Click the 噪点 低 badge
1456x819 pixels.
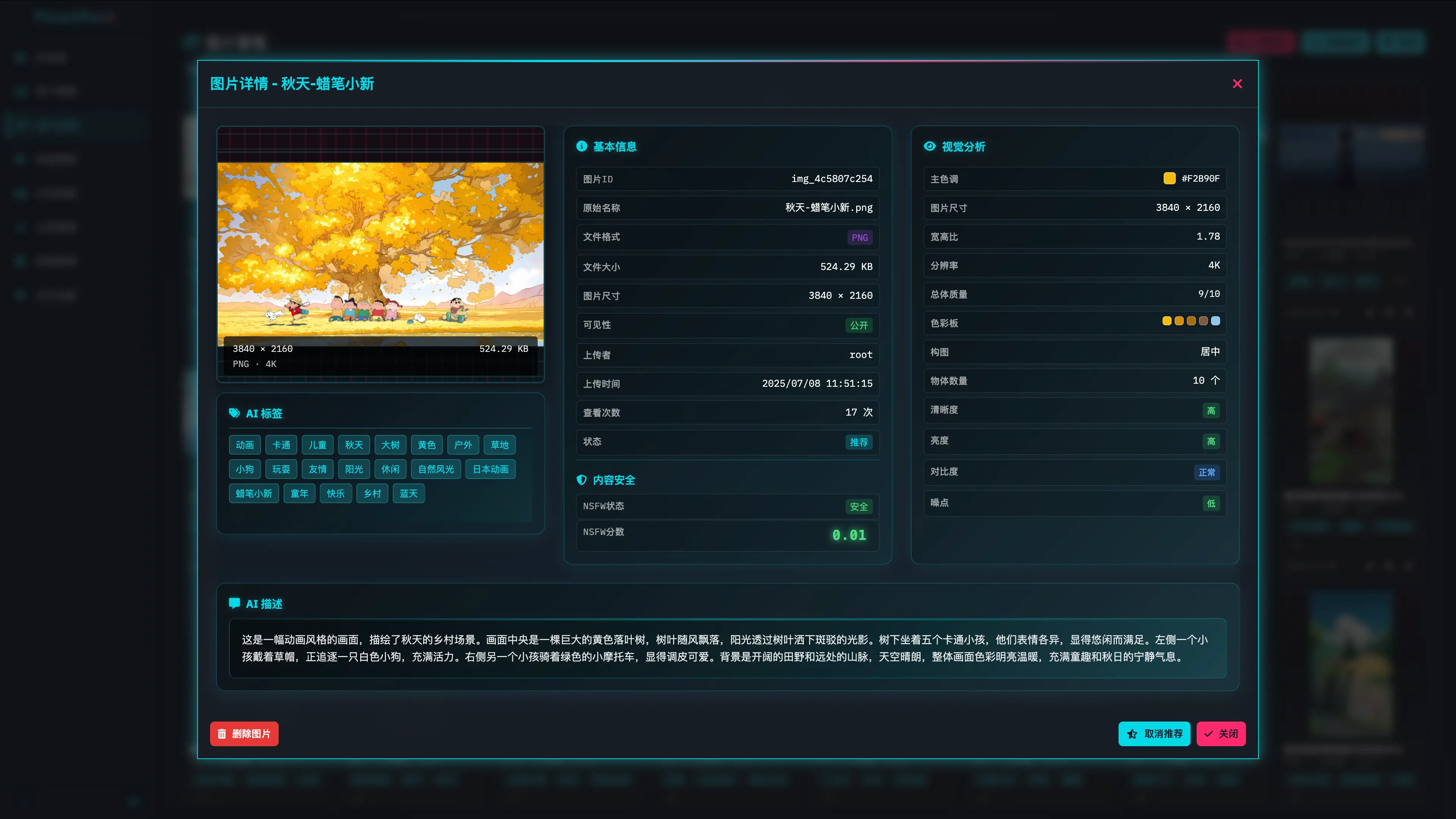click(1211, 504)
